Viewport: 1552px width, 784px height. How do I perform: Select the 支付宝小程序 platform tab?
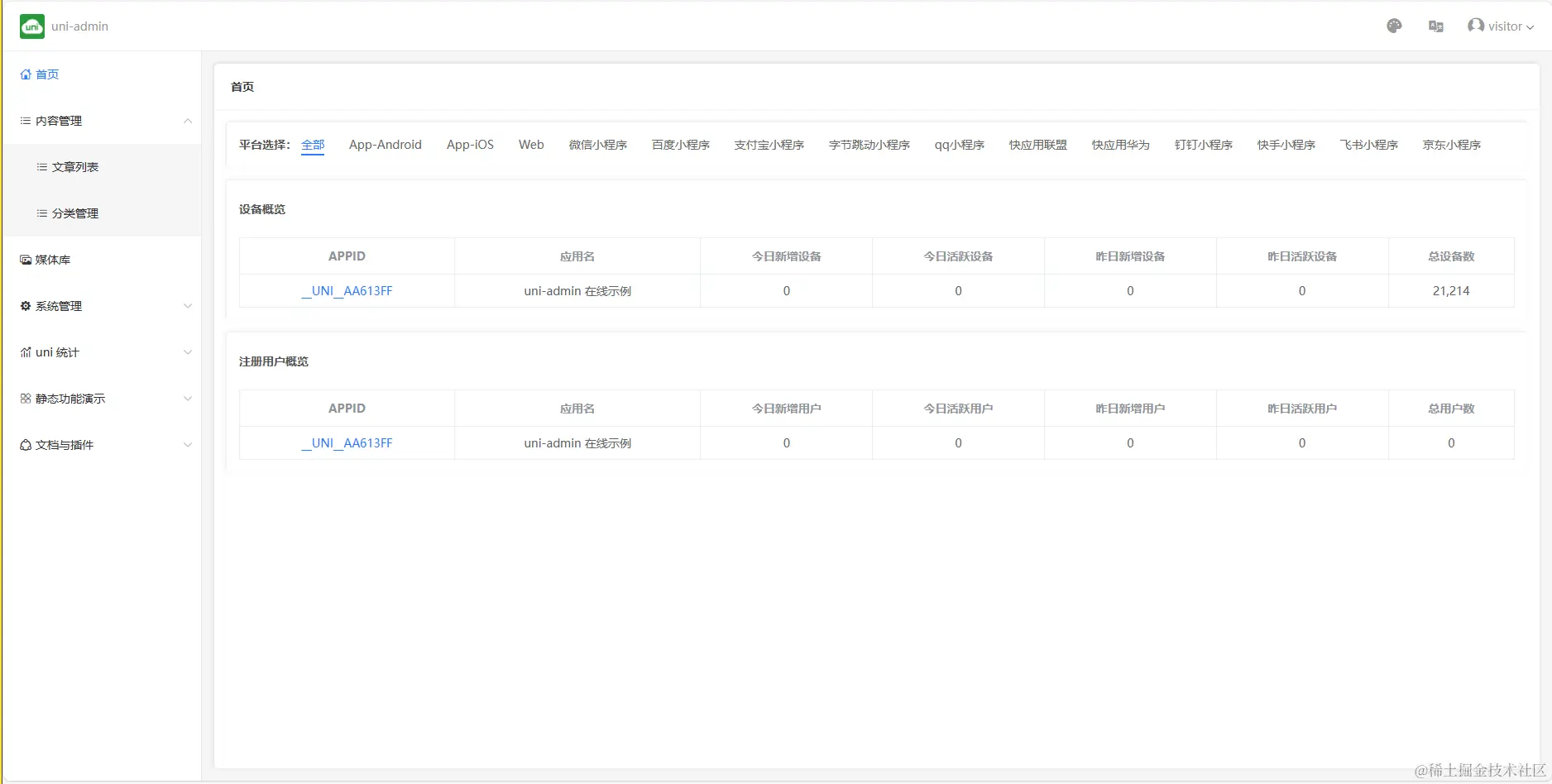point(769,145)
